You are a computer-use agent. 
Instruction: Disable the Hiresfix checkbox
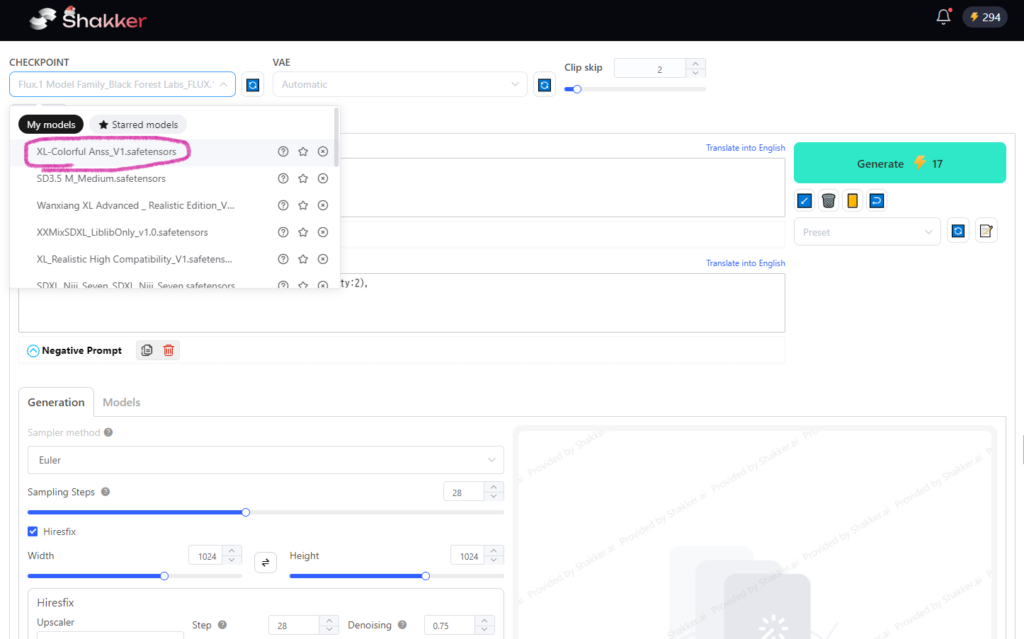(33, 532)
